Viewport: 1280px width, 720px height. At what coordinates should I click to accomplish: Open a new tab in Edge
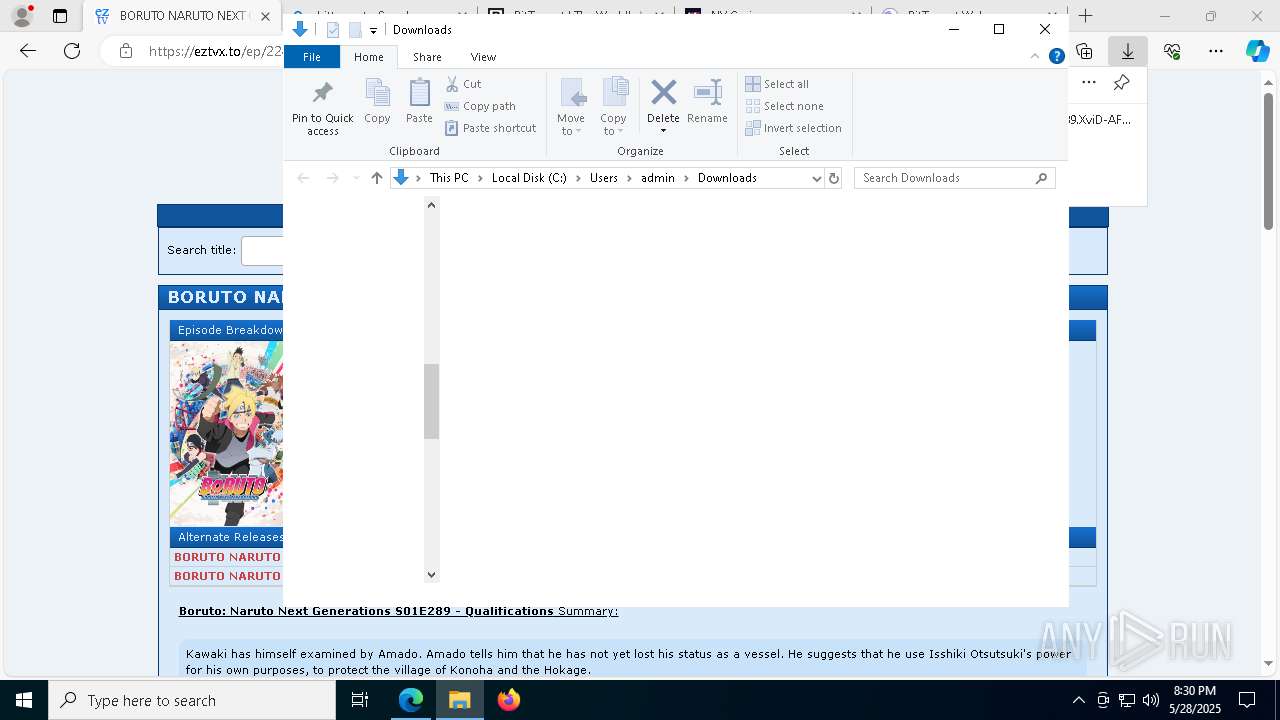click(x=1086, y=16)
